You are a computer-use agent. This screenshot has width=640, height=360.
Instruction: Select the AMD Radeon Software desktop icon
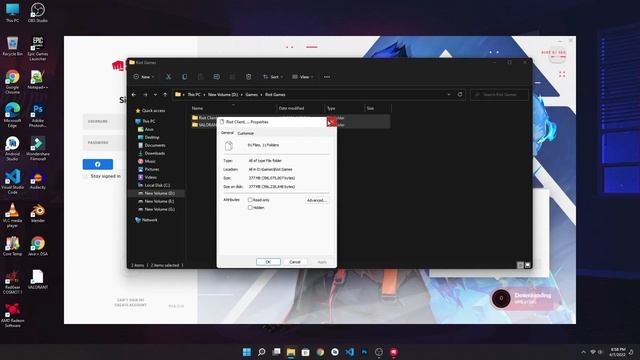click(x=13, y=315)
